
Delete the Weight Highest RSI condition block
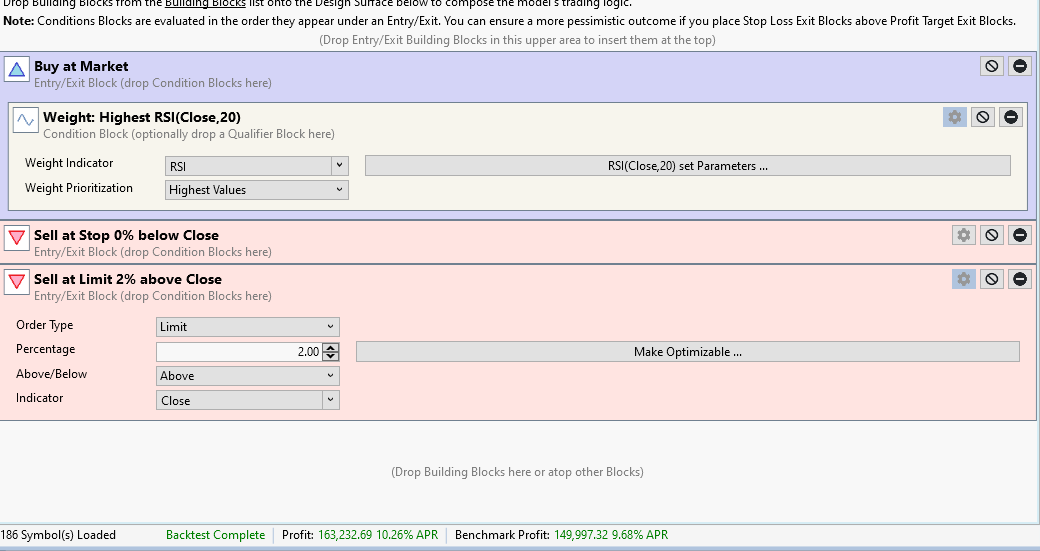click(x=1011, y=117)
